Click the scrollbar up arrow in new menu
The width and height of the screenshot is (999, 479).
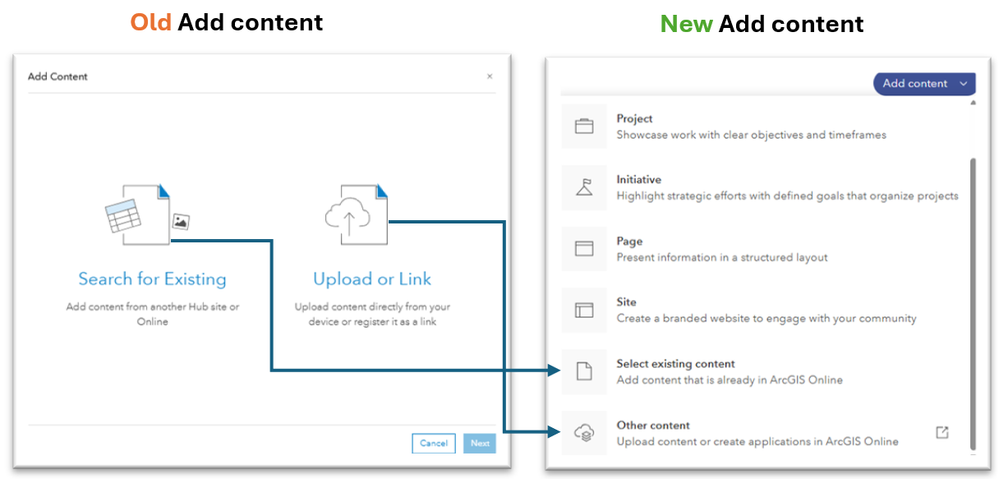(x=972, y=103)
